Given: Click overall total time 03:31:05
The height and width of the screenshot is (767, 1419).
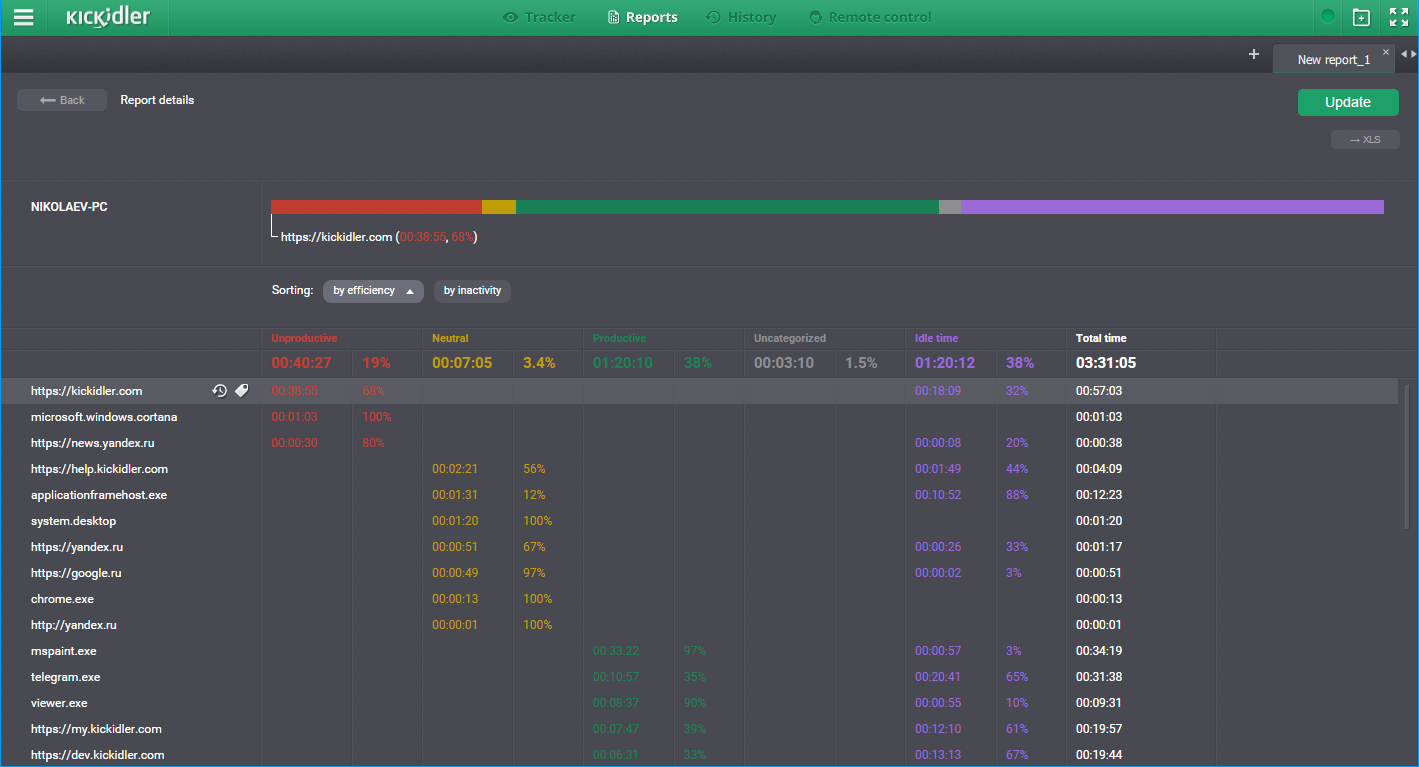Looking at the screenshot, I should 1106,363.
